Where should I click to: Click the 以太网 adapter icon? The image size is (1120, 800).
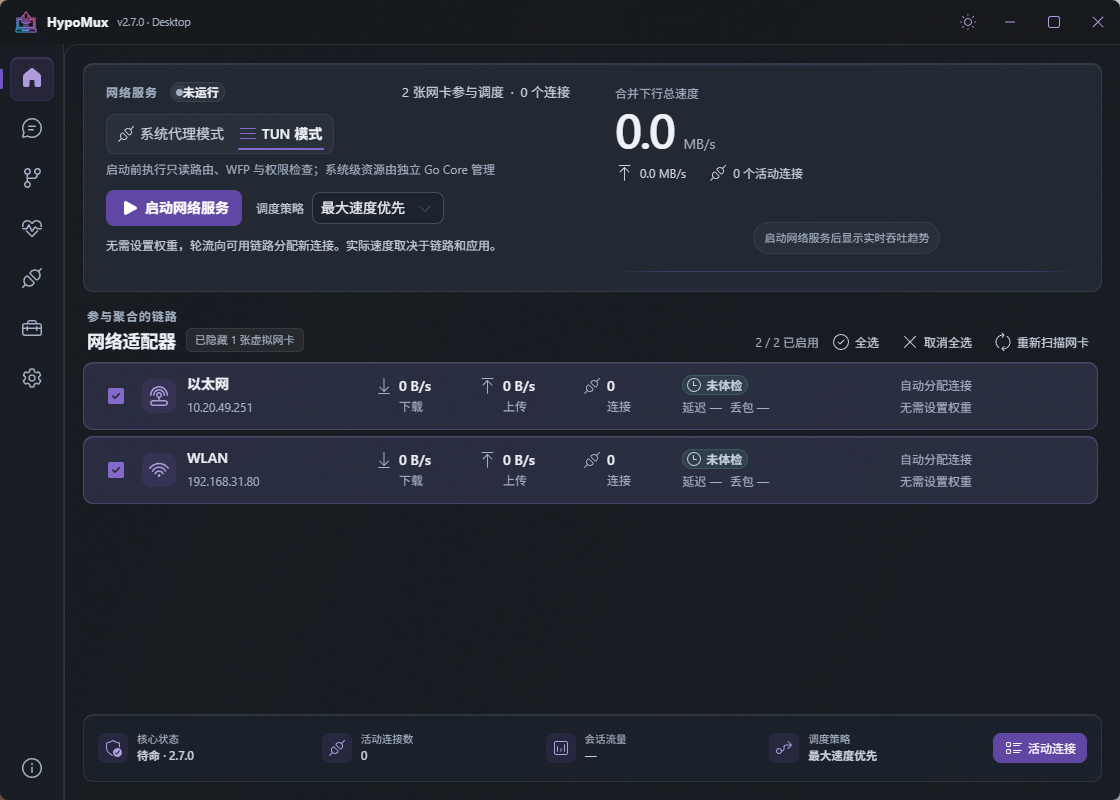click(159, 396)
